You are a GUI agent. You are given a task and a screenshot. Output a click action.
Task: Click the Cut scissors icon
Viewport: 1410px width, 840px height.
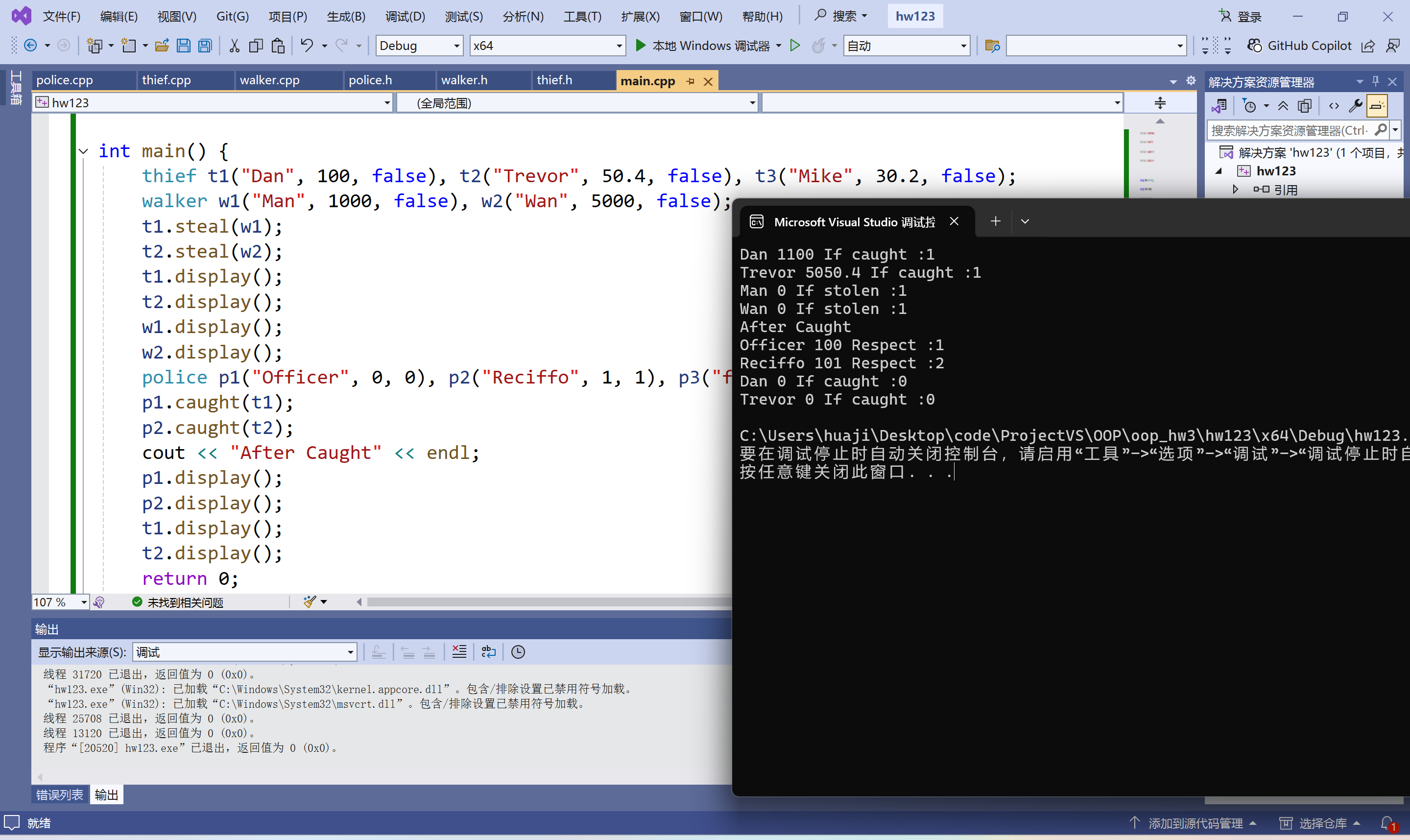(234, 46)
